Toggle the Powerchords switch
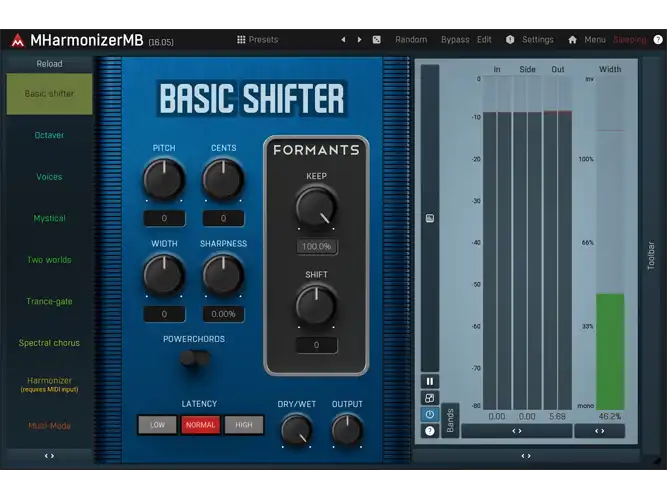667x500 pixels. click(x=195, y=359)
